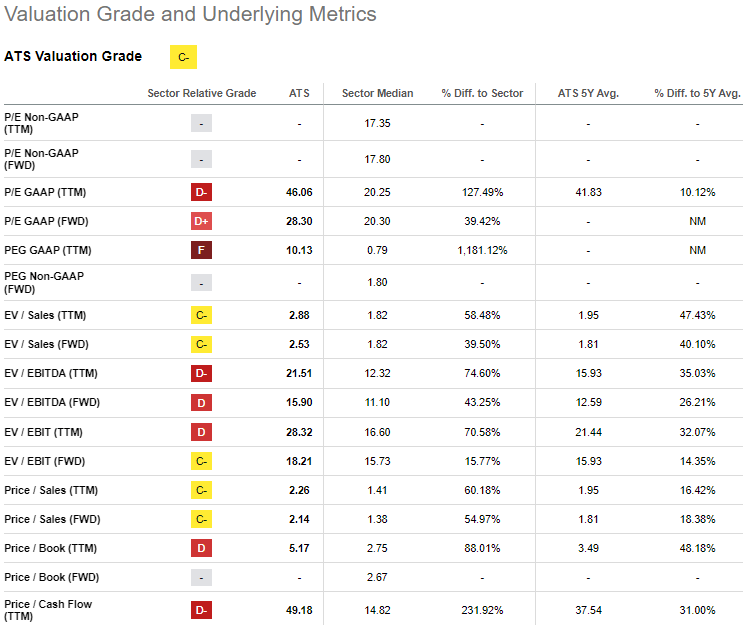Click the C- grade badge for Price / Sales (FWD)
Screen dimensions: 743x625
tap(202, 519)
